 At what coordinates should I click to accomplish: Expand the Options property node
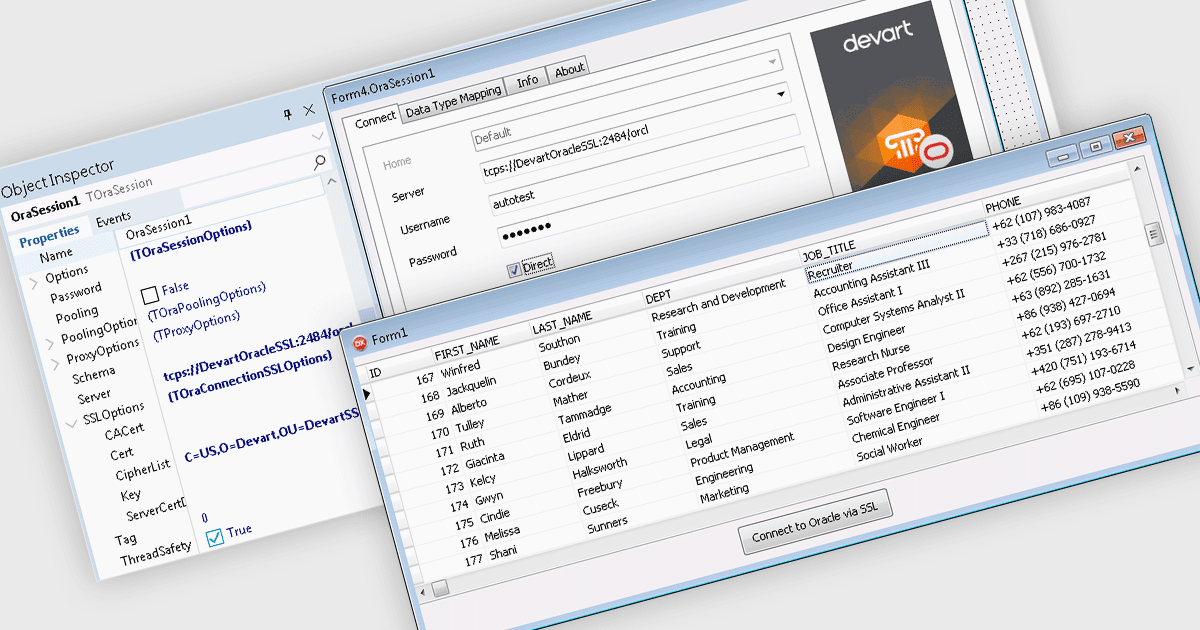click(36, 282)
